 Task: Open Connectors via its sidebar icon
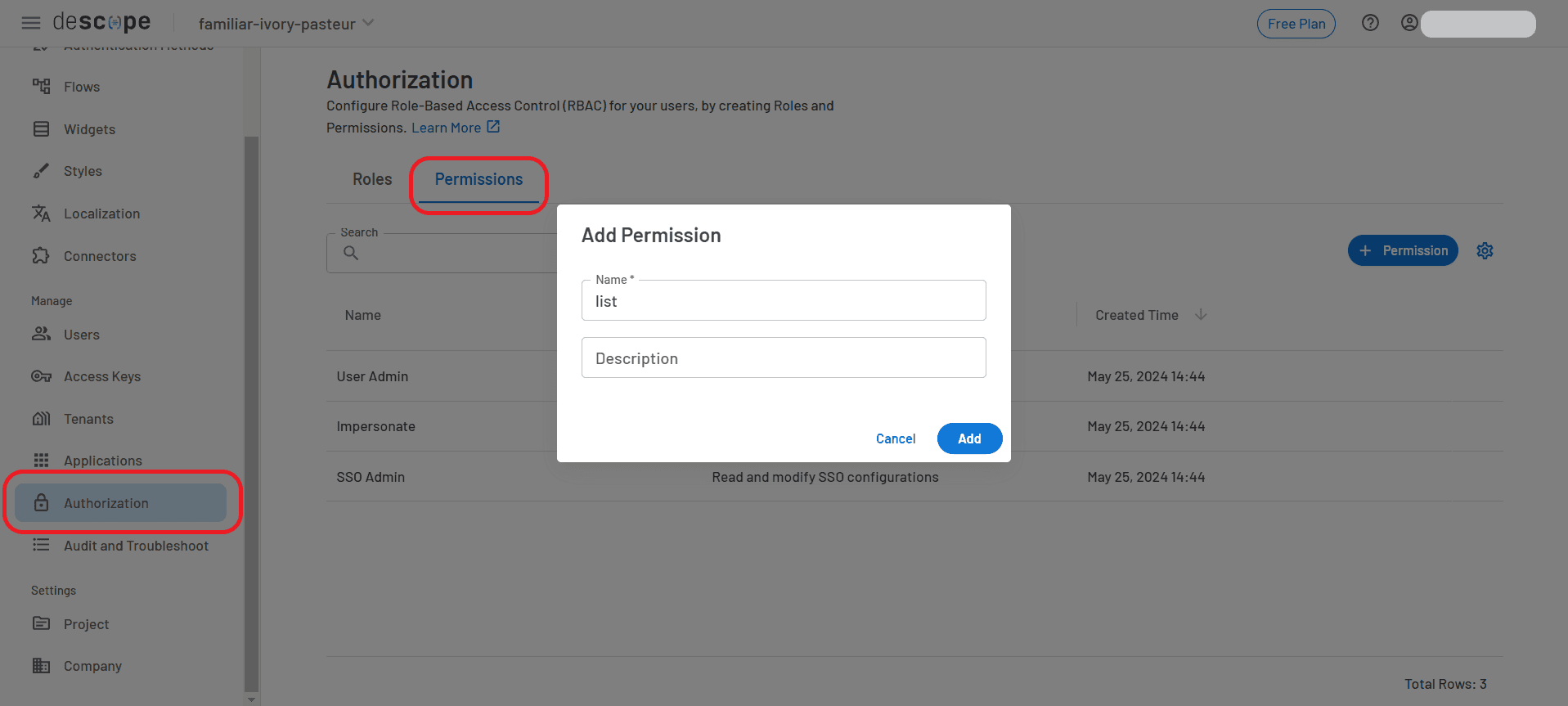click(x=42, y=255)
